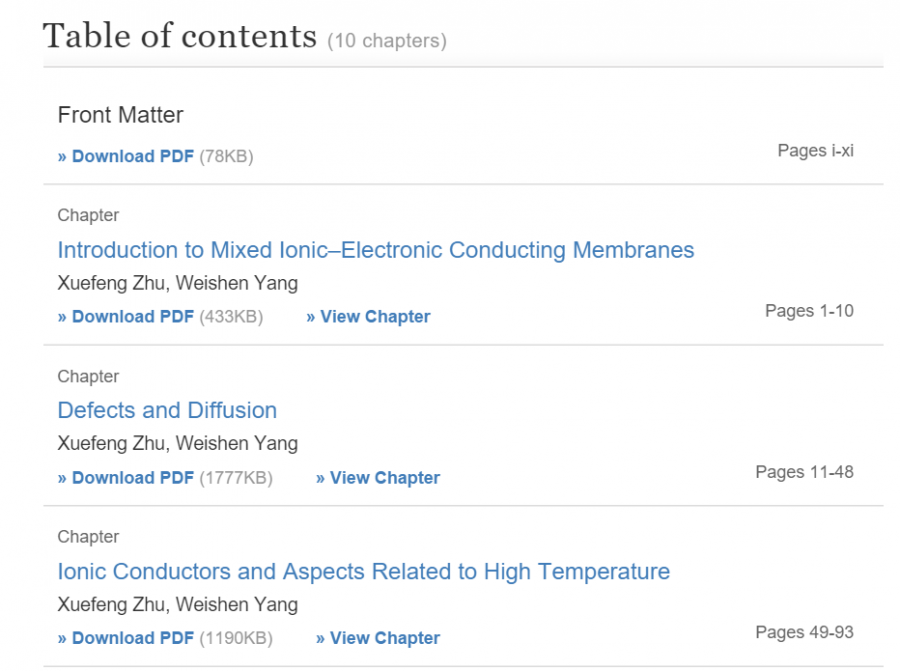This screenshot has height=671, width=900.
Task: Download the 433KB Introduction chapter PDF
Action: 126,317
